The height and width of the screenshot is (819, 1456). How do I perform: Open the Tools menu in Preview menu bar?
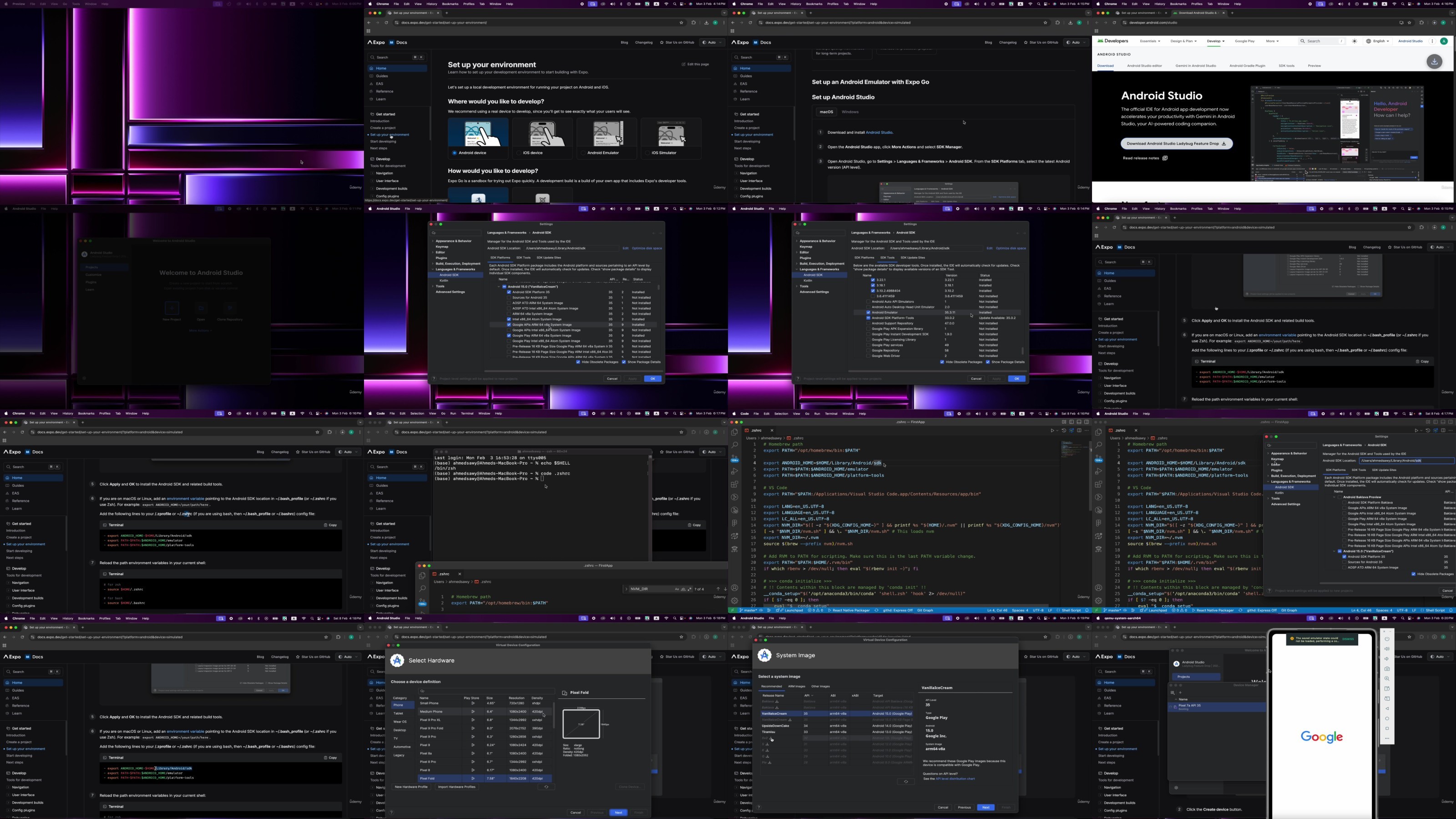coord(76,4)
